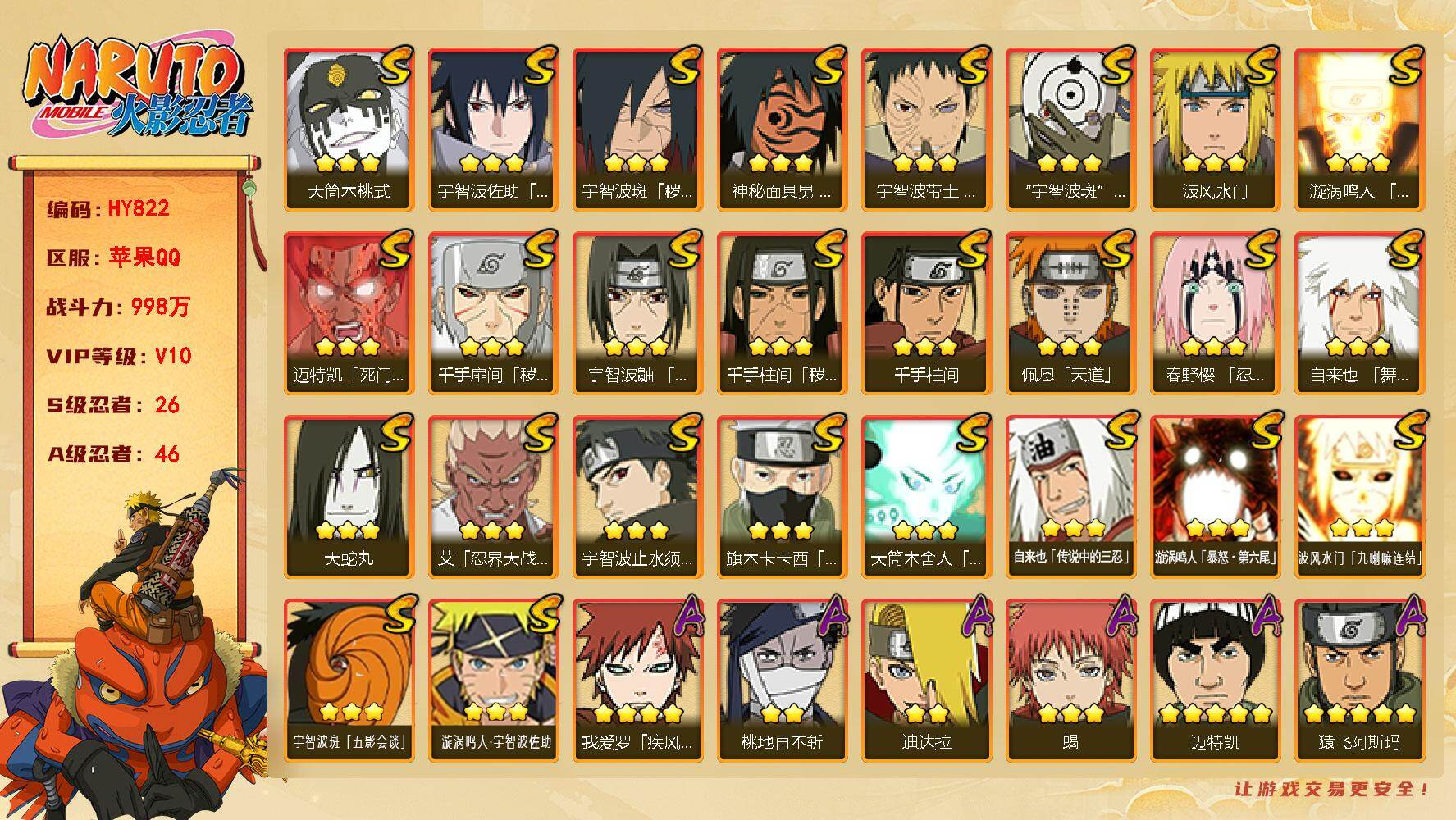Select the 波风水门「九喇嘛连结」 card

tap(1359, 496)
